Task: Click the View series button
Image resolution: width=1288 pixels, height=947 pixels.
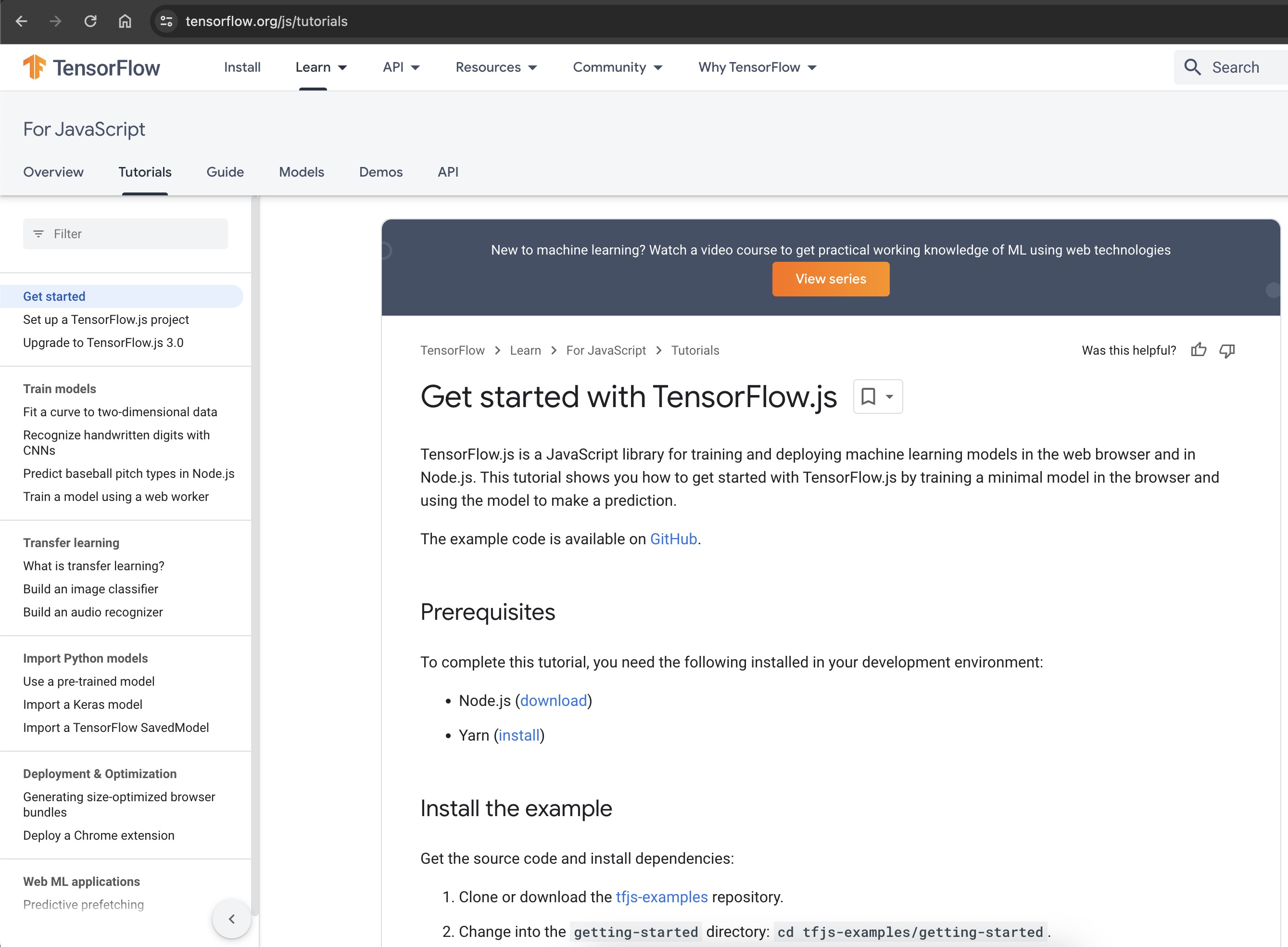Action: pos(831,279)
